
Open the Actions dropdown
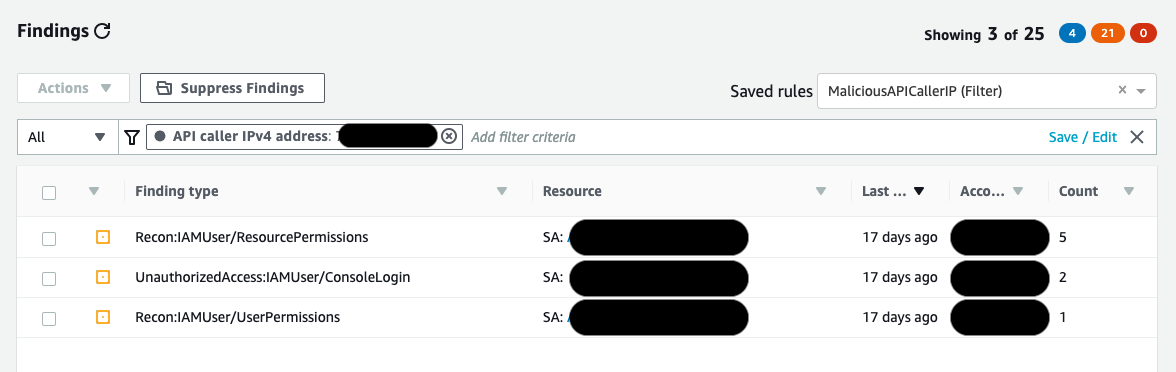pos(74,88)
